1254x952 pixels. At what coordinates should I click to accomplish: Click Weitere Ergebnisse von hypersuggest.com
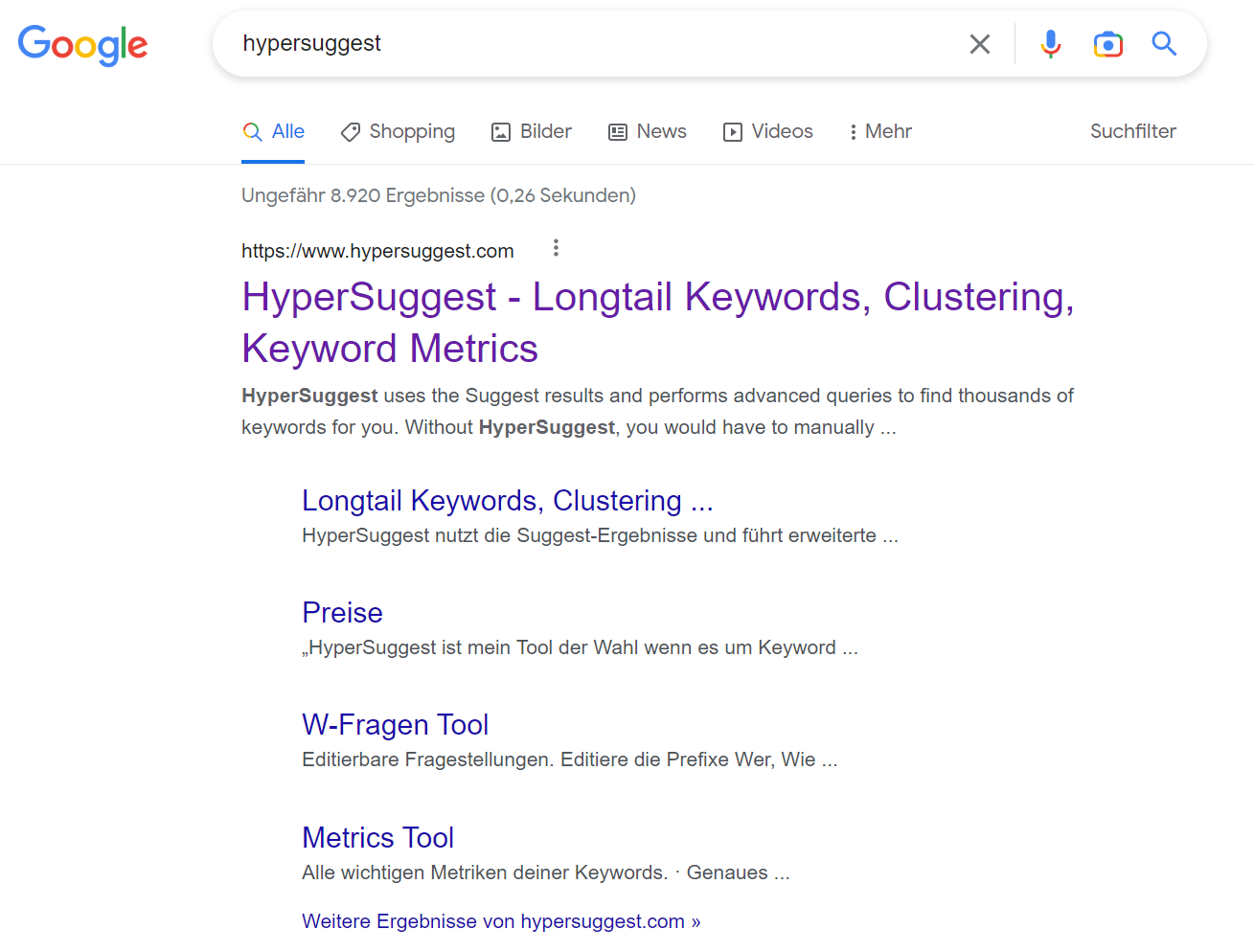pos(501,920)
